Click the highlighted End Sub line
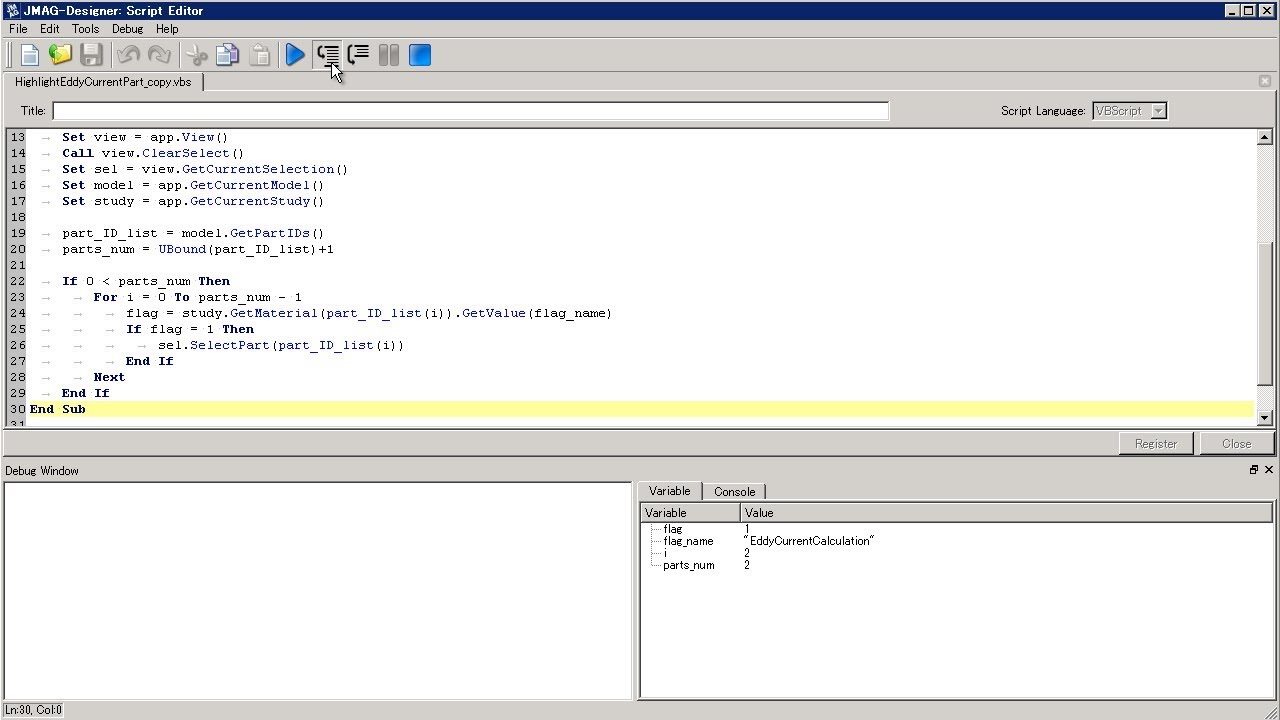The width and height of the screenshot is (1280, 720). point(641,409)
